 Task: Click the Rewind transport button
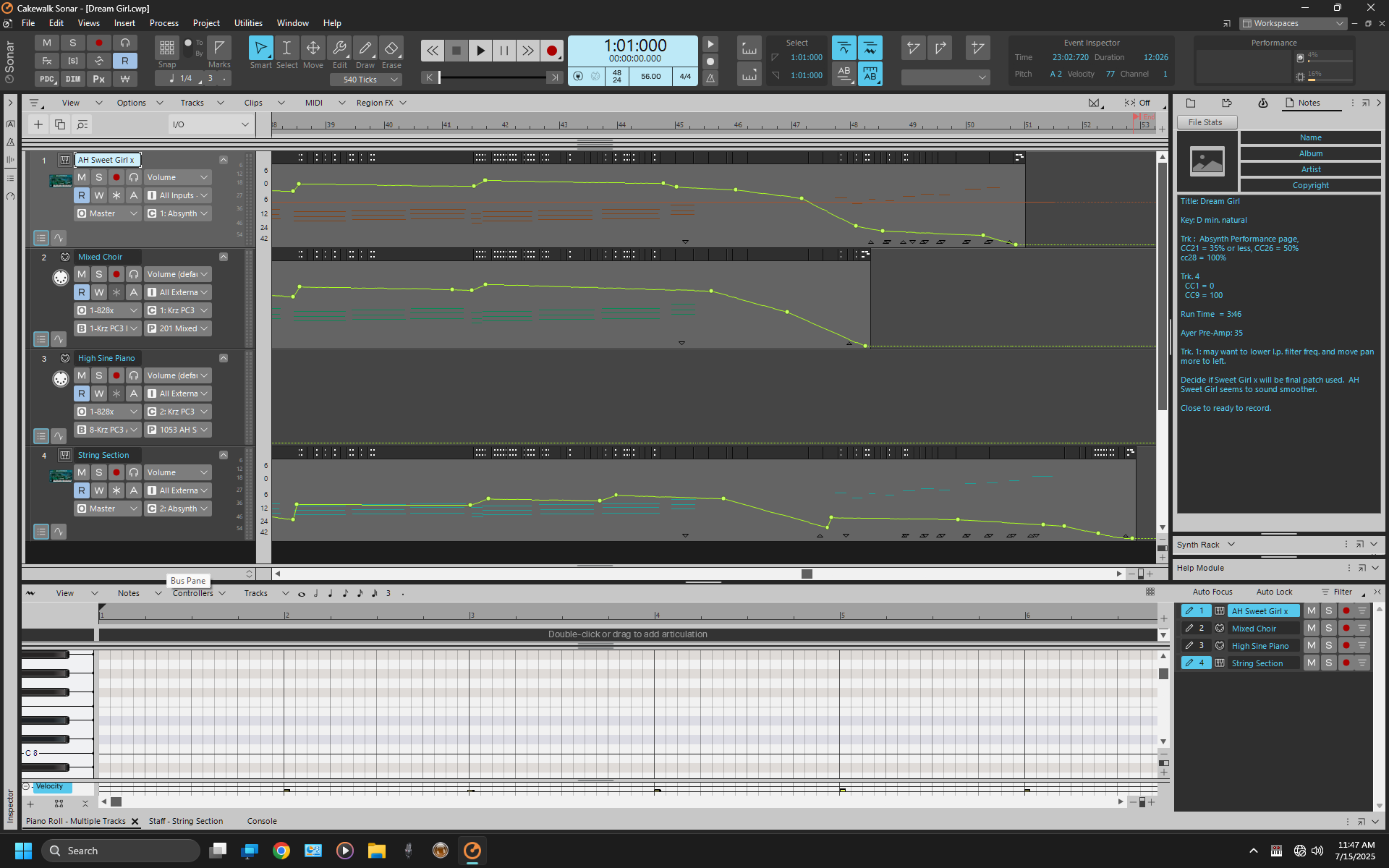tap(432, 51)
